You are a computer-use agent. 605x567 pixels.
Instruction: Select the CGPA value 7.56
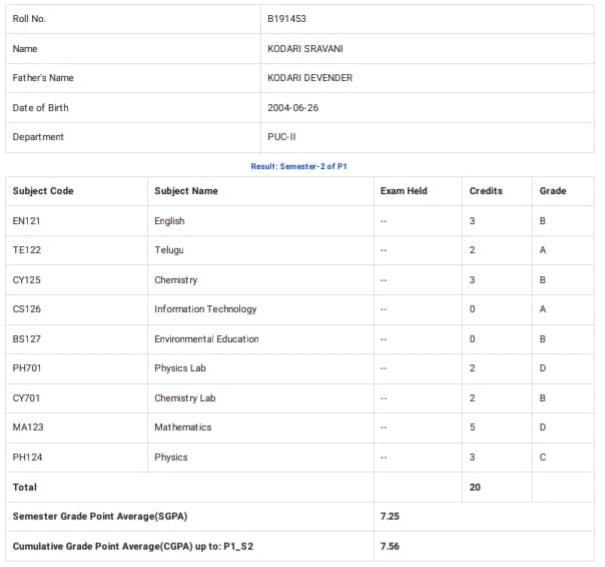click(x=390, y=546)
